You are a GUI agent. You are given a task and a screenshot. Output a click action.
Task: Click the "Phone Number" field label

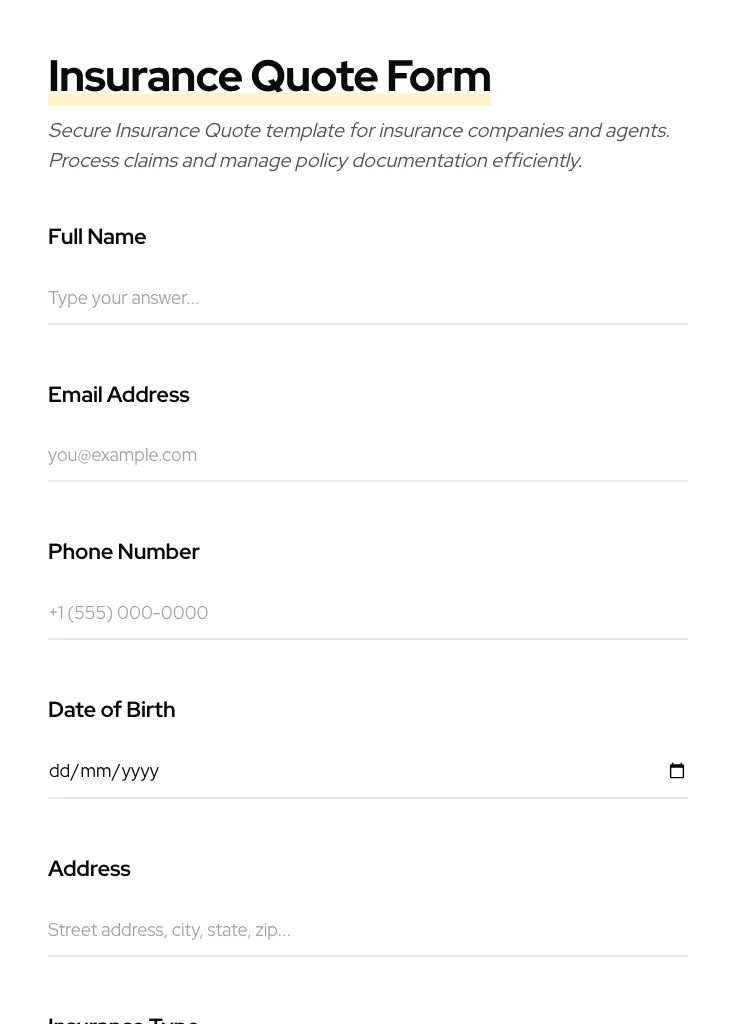point(123,552)
